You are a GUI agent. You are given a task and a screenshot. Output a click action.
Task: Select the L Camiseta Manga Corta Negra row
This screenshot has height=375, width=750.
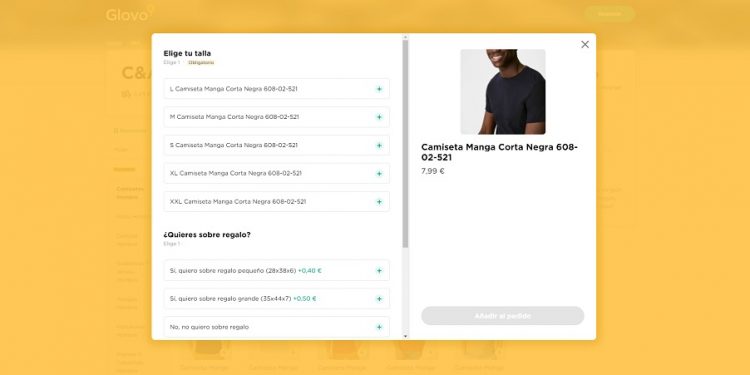coord(276,89)
